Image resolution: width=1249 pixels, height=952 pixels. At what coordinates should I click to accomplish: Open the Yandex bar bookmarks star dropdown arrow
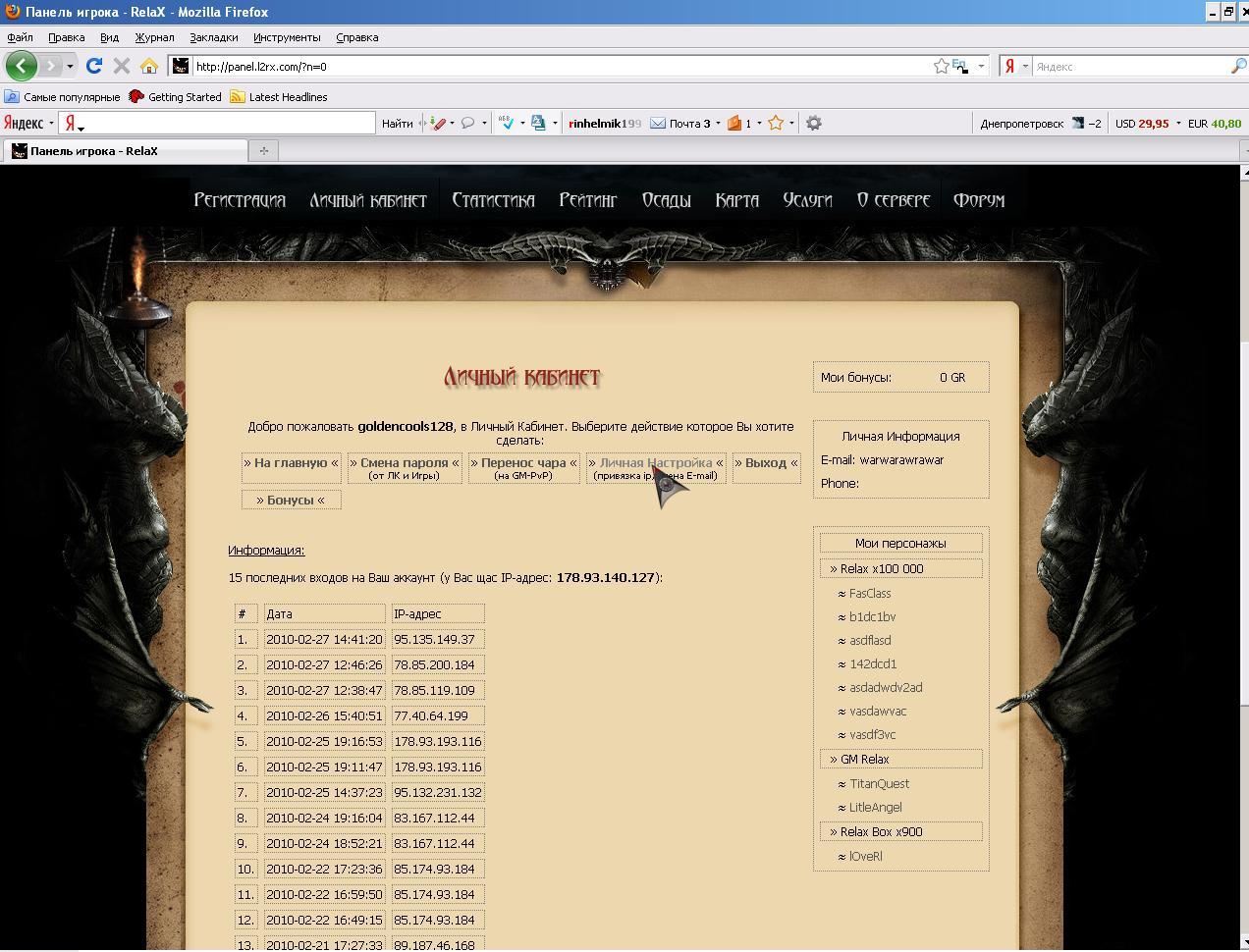pos(791,123)
